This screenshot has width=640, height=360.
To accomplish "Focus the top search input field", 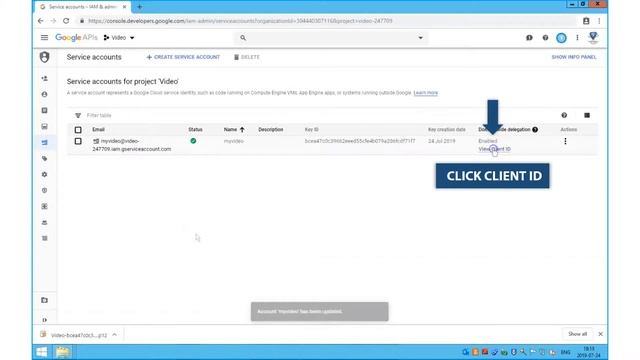I will (x=331, y=38).
